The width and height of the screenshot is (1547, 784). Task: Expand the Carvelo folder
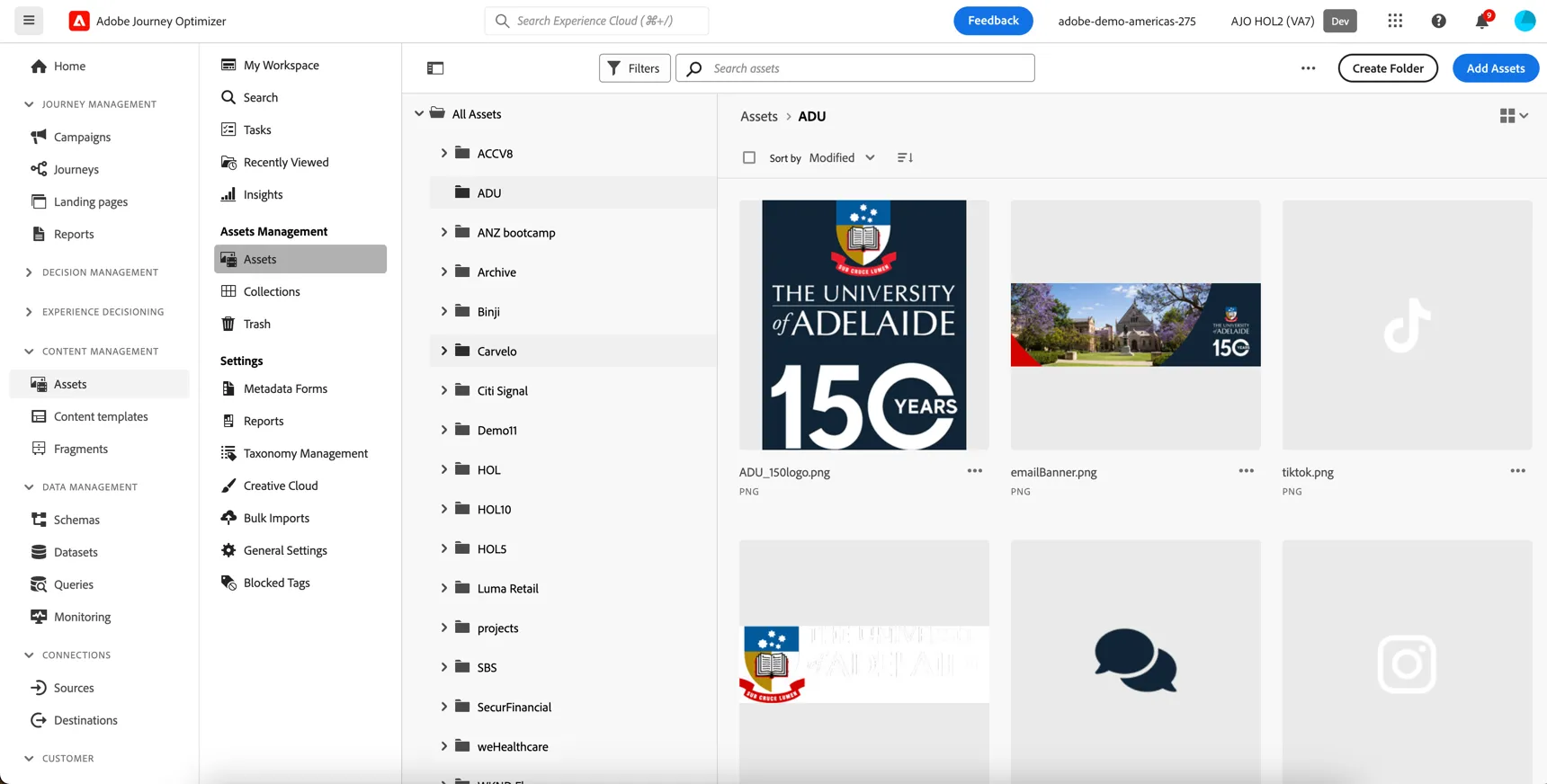point(443,351)
